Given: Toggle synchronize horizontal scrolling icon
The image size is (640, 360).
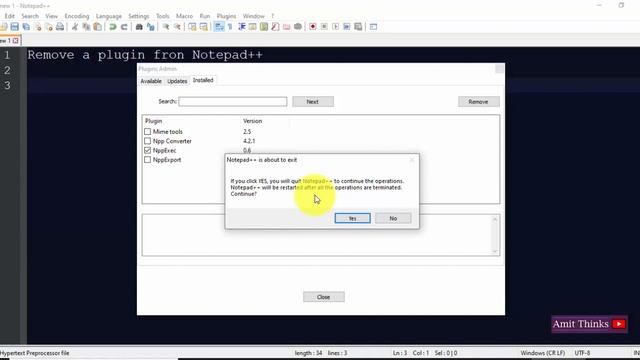Looking at the screenshot, I should click(203, 27).
